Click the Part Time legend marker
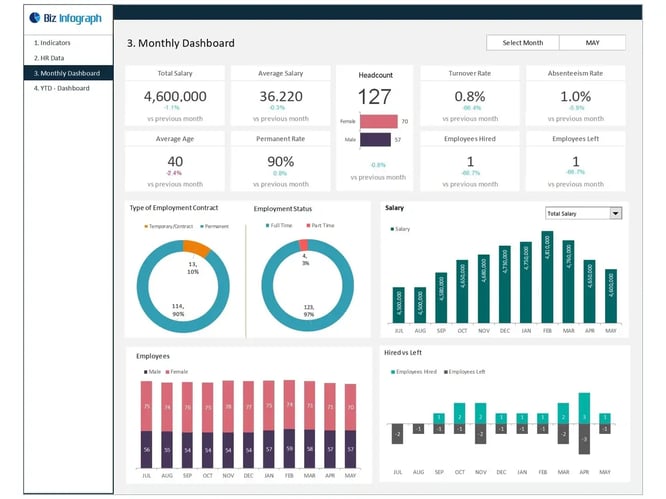This screenshot has height=499, width=666. pos(308,226)
